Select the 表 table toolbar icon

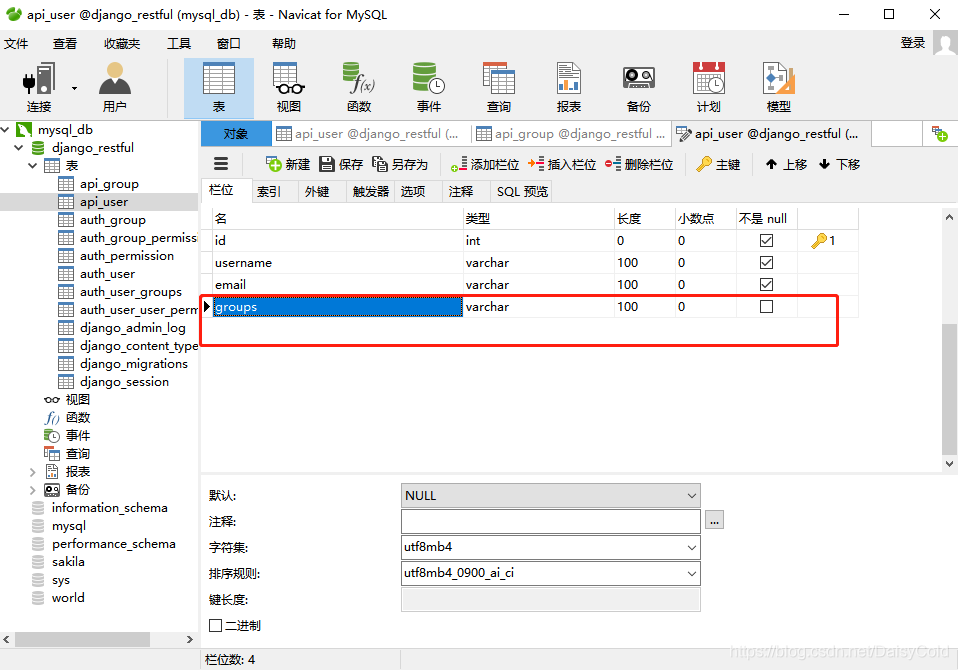pyautogui.click(x=219, y=87)
